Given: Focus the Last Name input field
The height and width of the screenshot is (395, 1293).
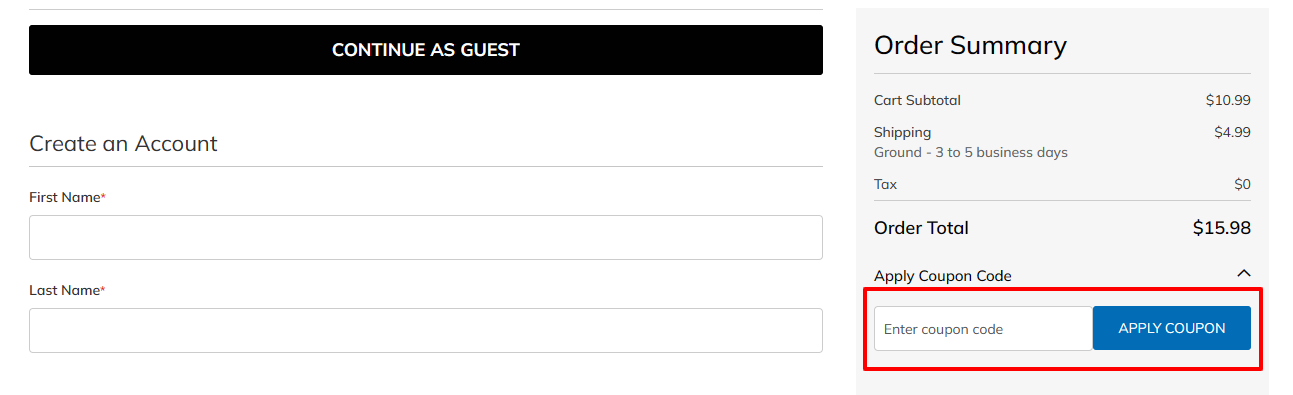Looking at the screenshot, I should [x=426, y=330].
